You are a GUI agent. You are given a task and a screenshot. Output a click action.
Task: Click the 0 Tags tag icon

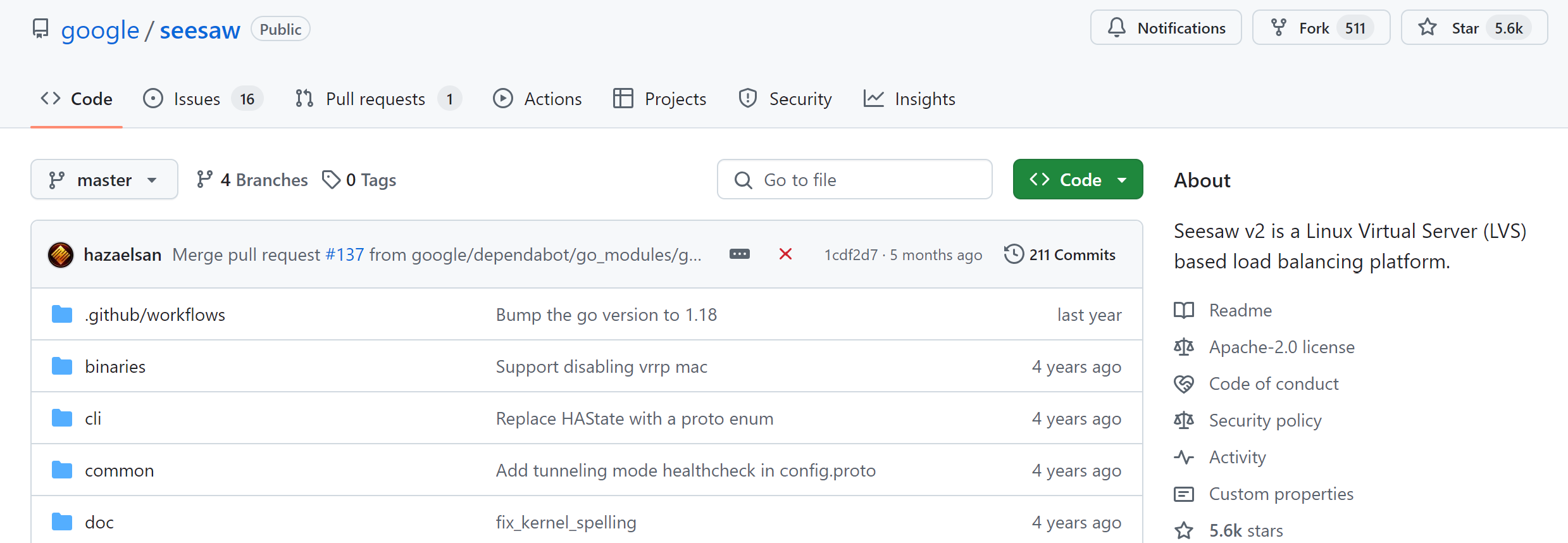(331, 180)
